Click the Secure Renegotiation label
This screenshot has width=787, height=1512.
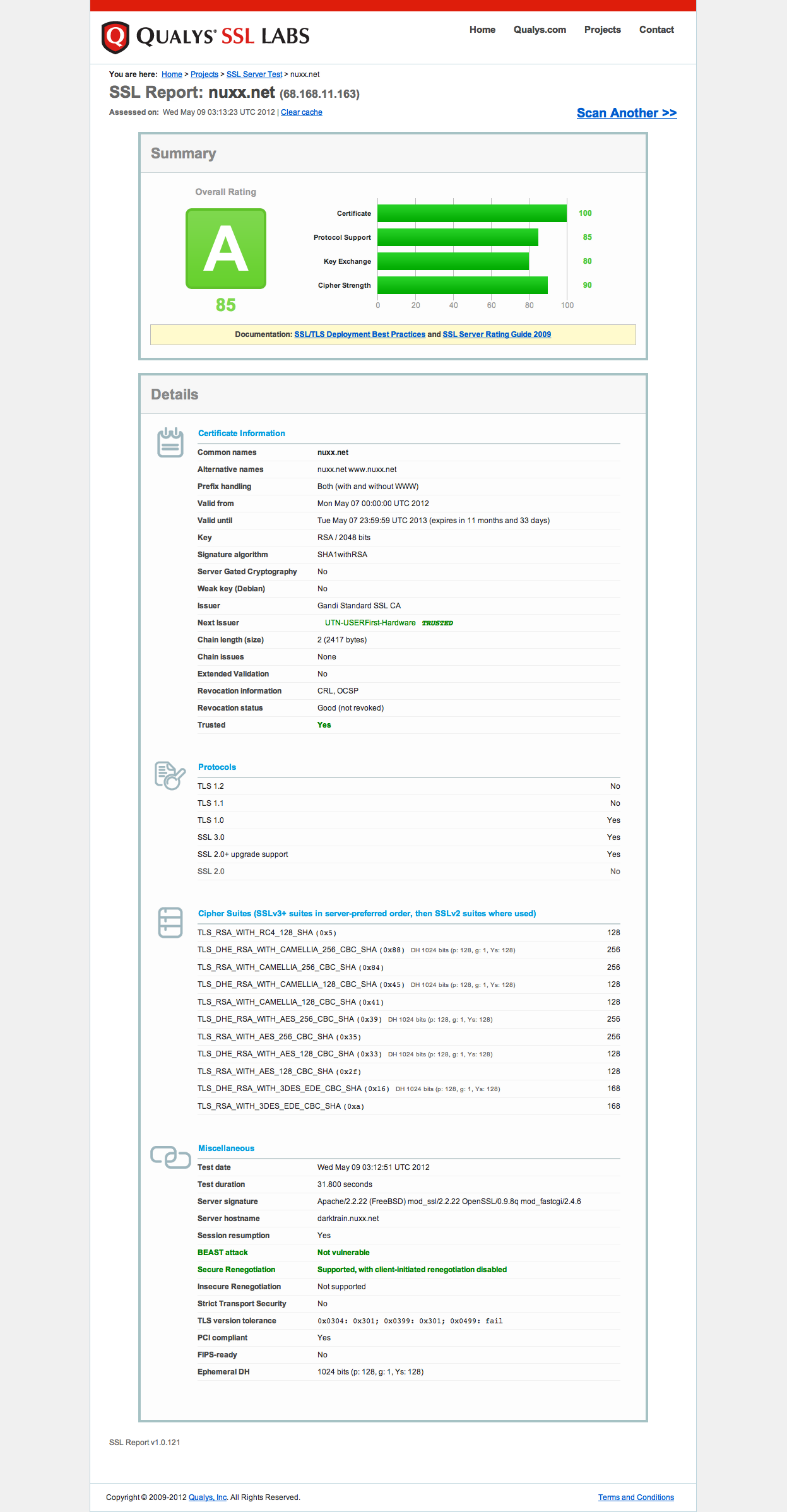(236, 1270)
